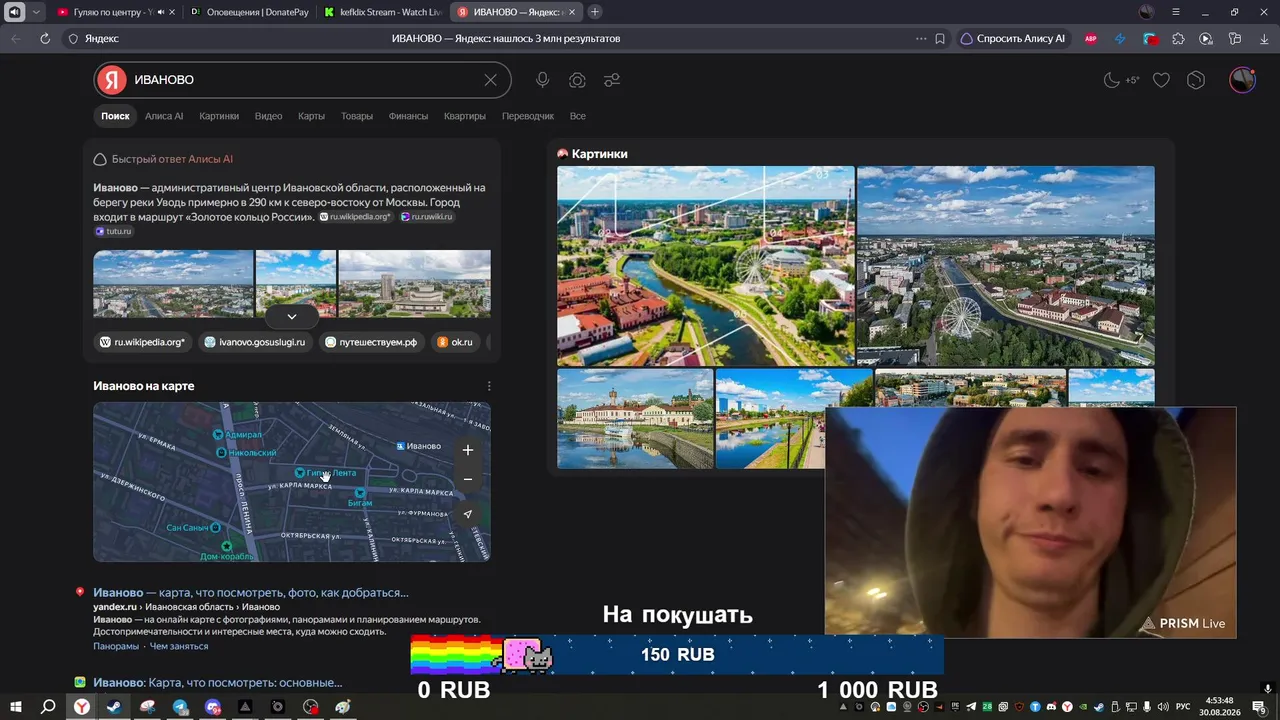Screen dimensions: 1280x720
Task: Zoom out on the Ivanovo map
Action: 467,480
